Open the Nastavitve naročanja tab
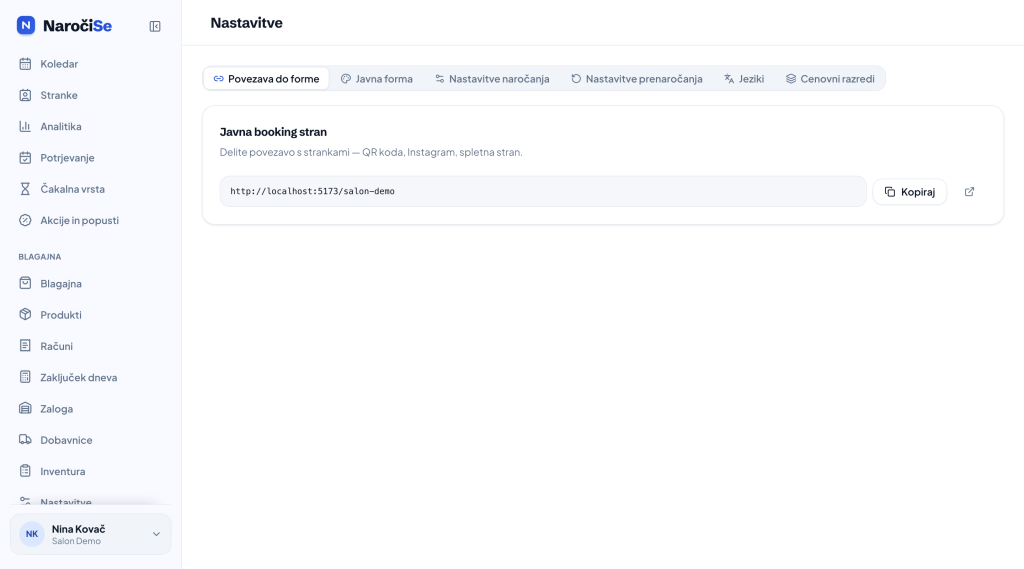 (492, 78)
